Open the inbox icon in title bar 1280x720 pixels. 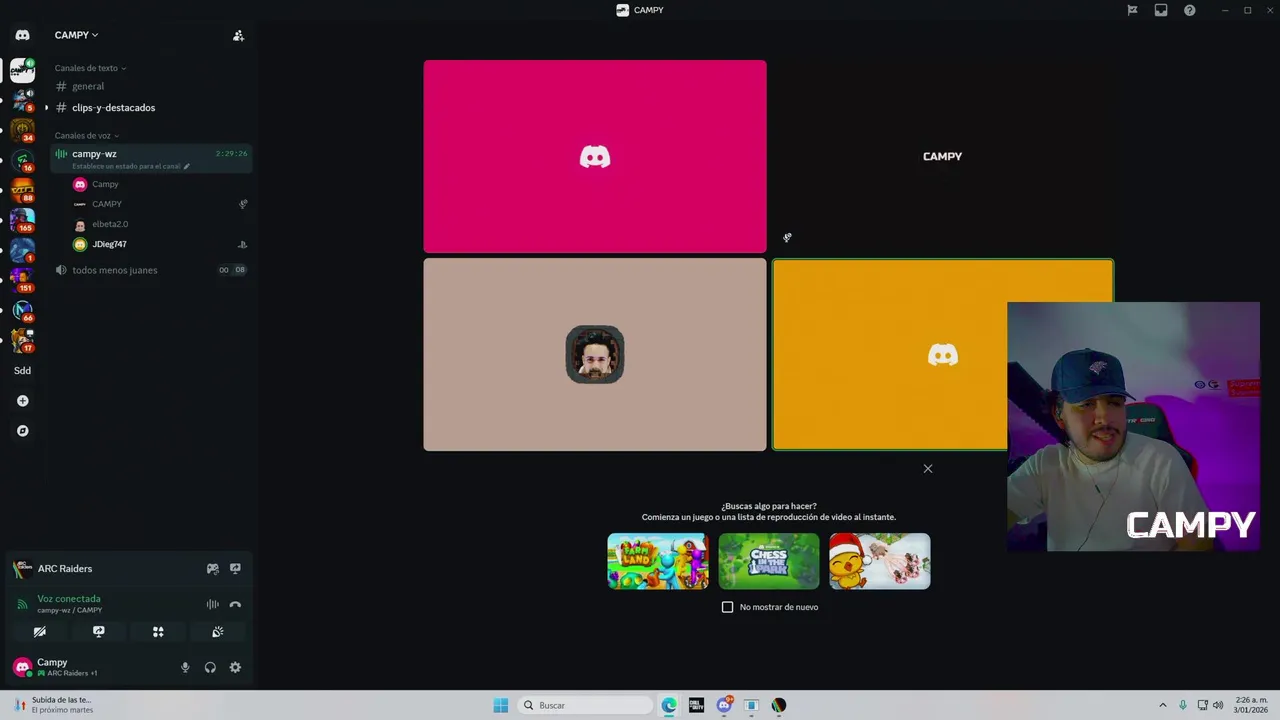click(x=1161, y=10)
